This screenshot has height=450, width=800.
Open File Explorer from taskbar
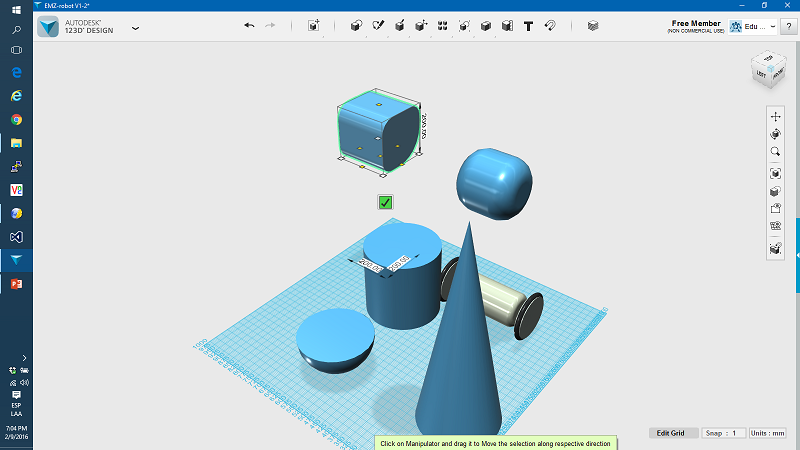click(x=16, y=143)
